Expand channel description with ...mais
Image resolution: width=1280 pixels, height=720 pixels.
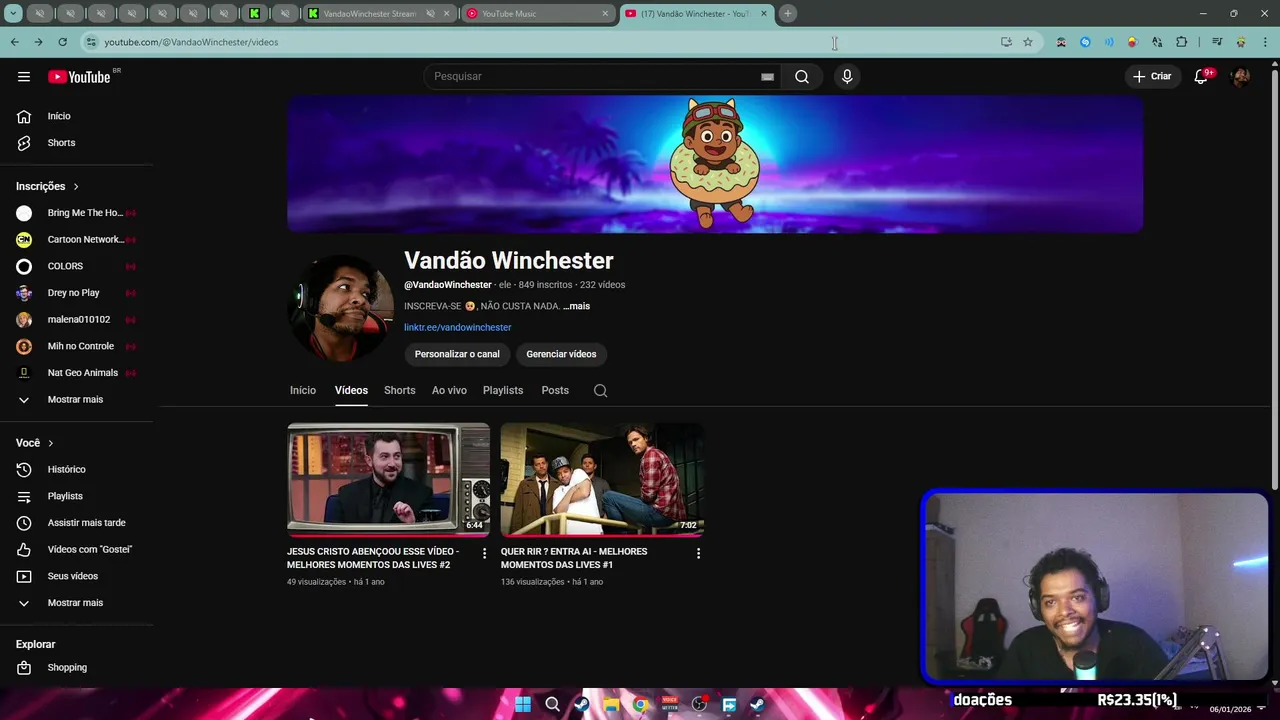pyautogui.click(x=576, y=306)
